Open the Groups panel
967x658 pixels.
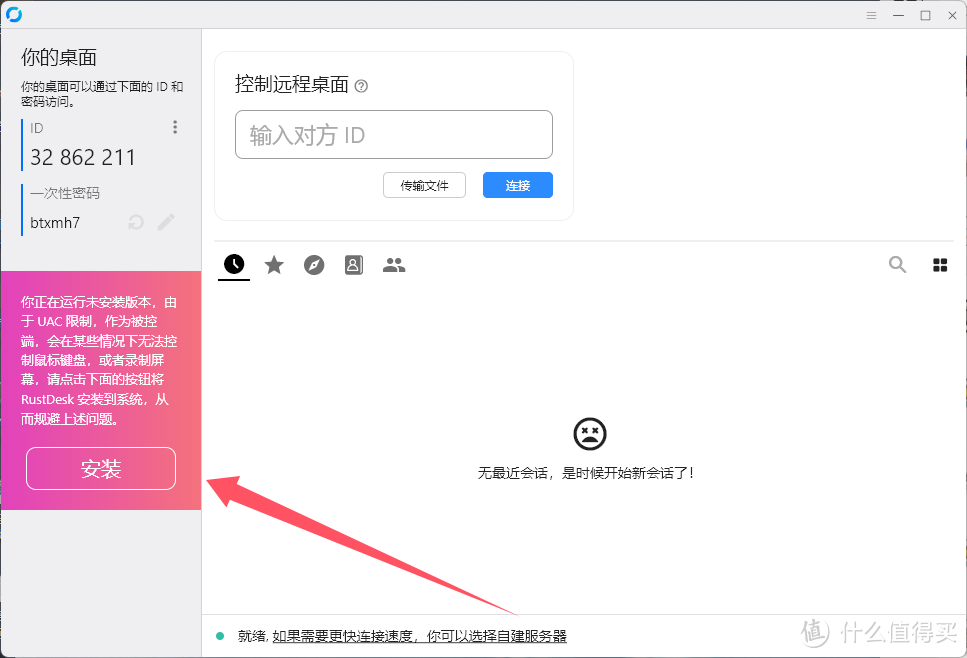393,264
